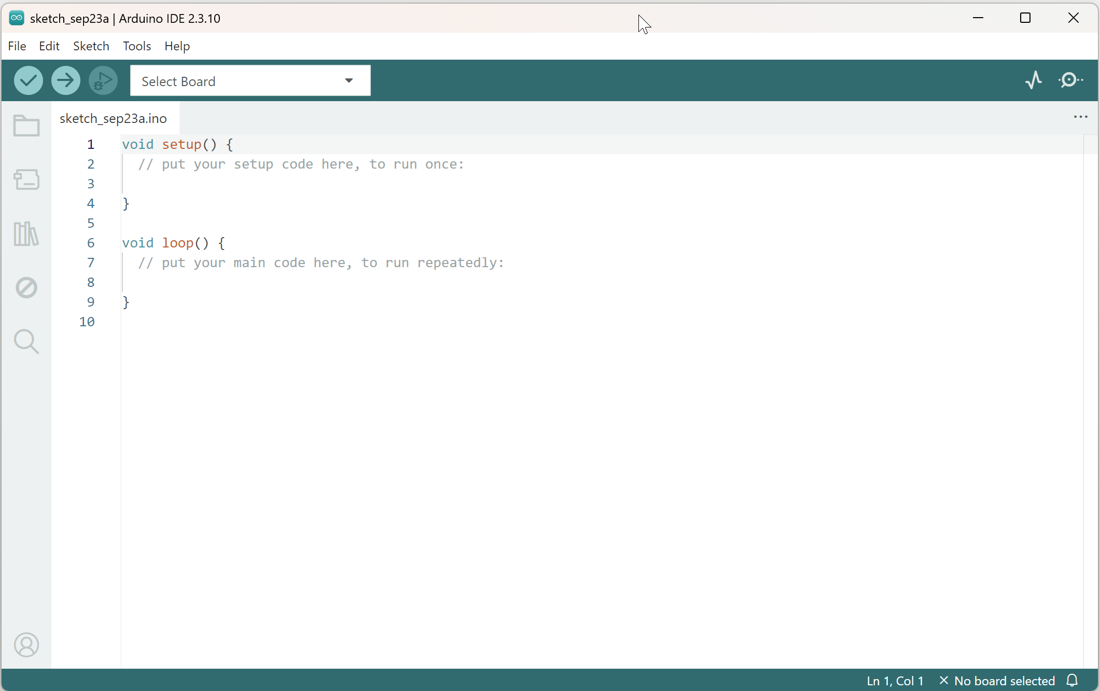Click the Verify sketch checkmark button

point(29,81)
